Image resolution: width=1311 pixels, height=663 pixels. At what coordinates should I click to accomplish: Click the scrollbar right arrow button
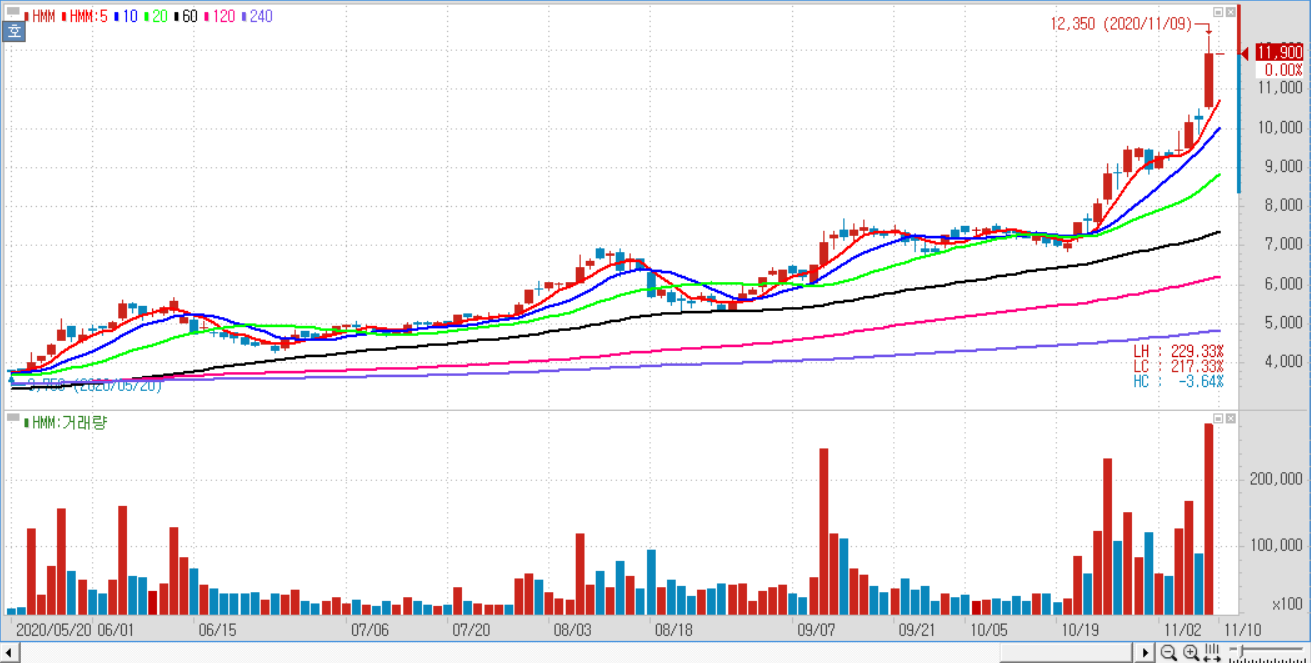tap(1147, 653)
